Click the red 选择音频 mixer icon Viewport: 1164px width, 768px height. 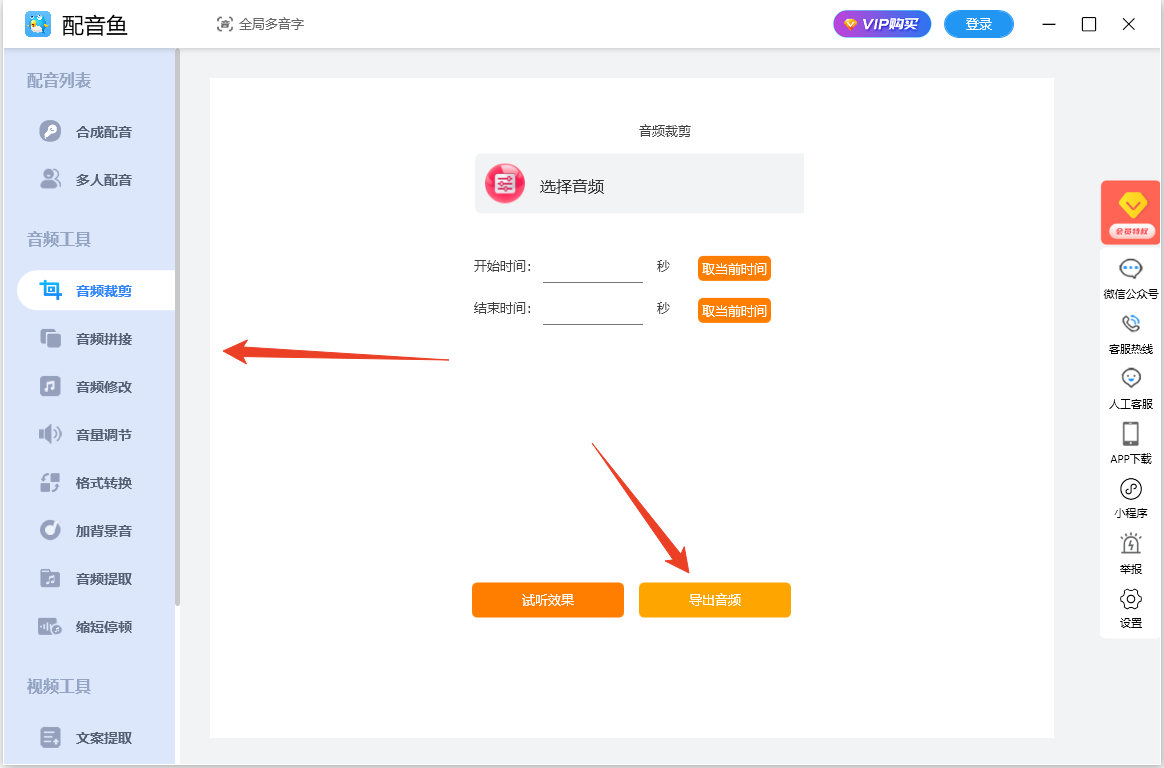505,183
